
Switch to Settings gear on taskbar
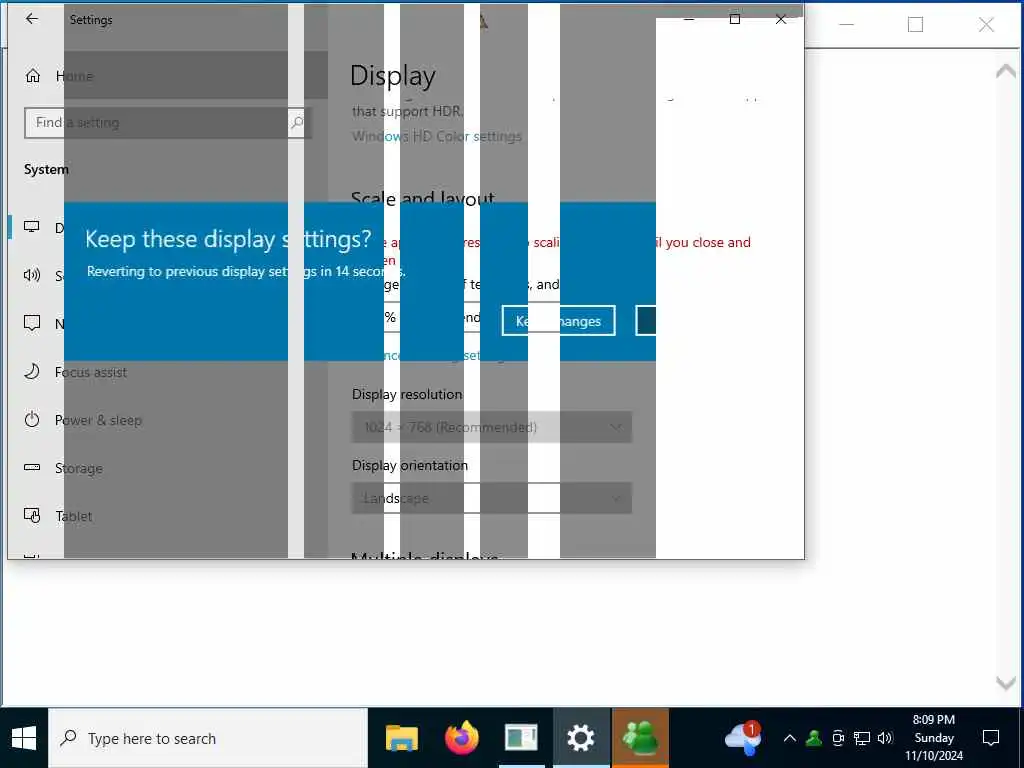point(581,739)
